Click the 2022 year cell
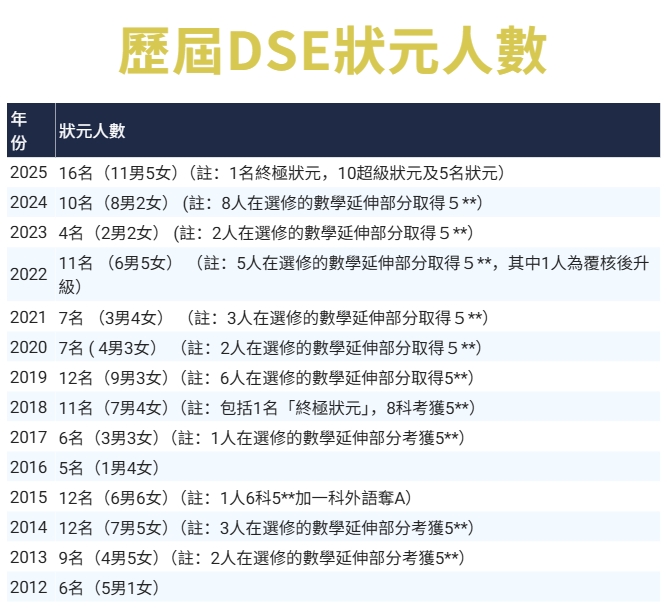Screen dimensions: 667x610 [x=31, y=275]
